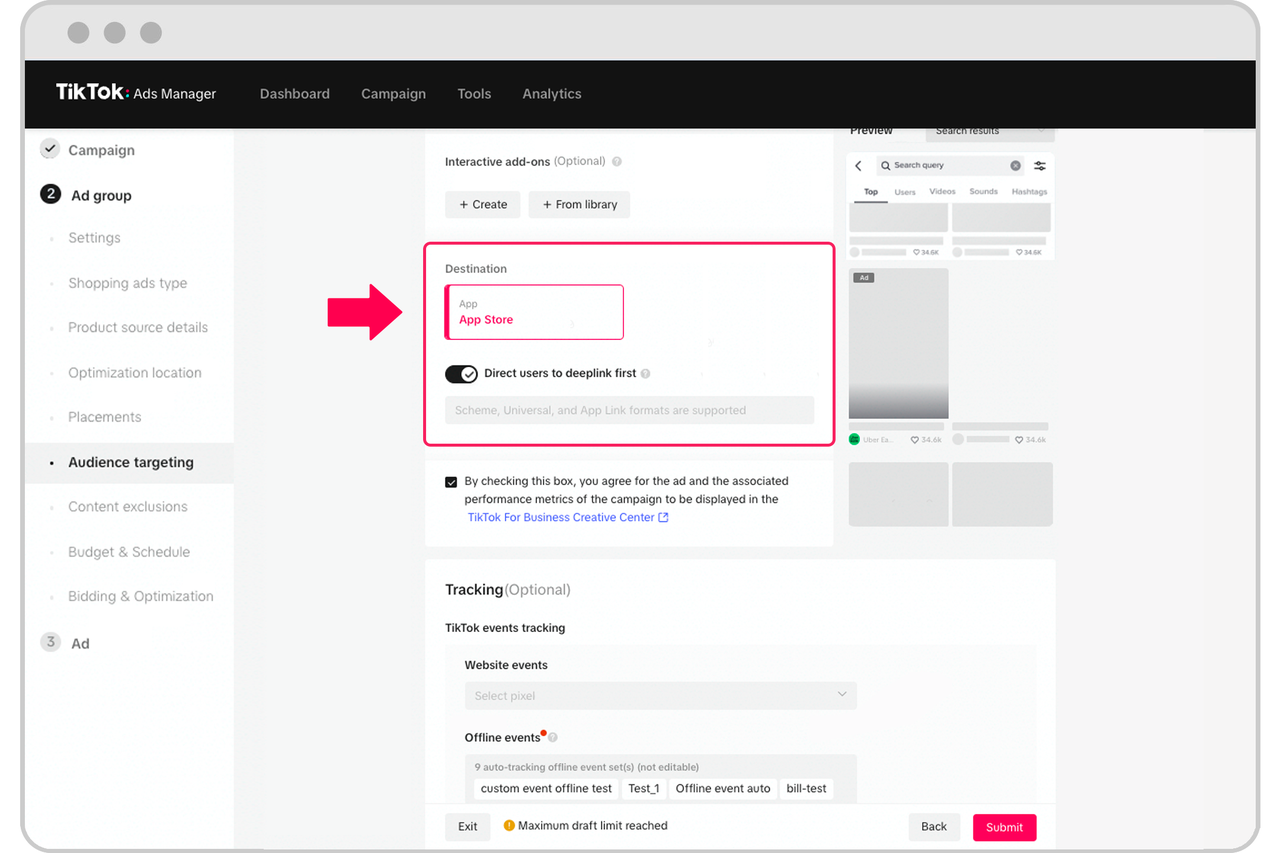1280x853 pixels.
Task: Open the Tools menu
Action: (x=474, y=94)
